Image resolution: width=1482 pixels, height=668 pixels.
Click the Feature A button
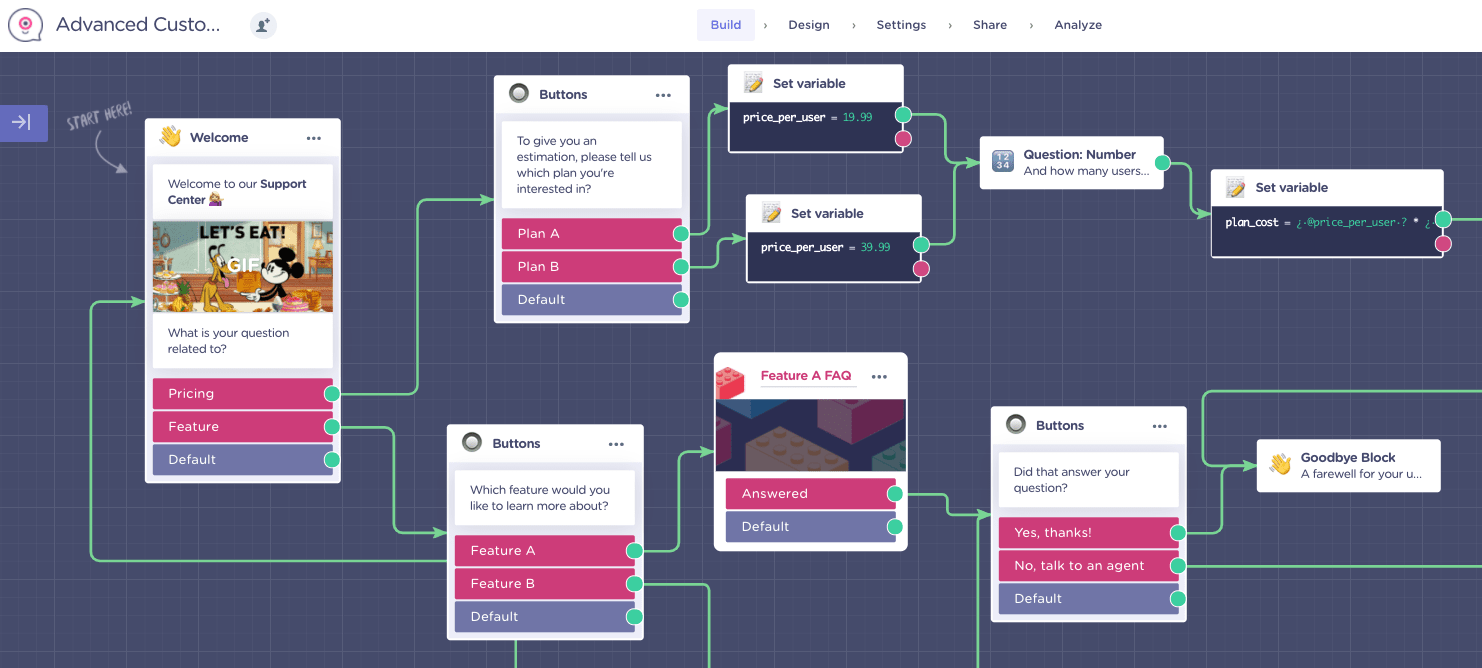click(545, 551)
